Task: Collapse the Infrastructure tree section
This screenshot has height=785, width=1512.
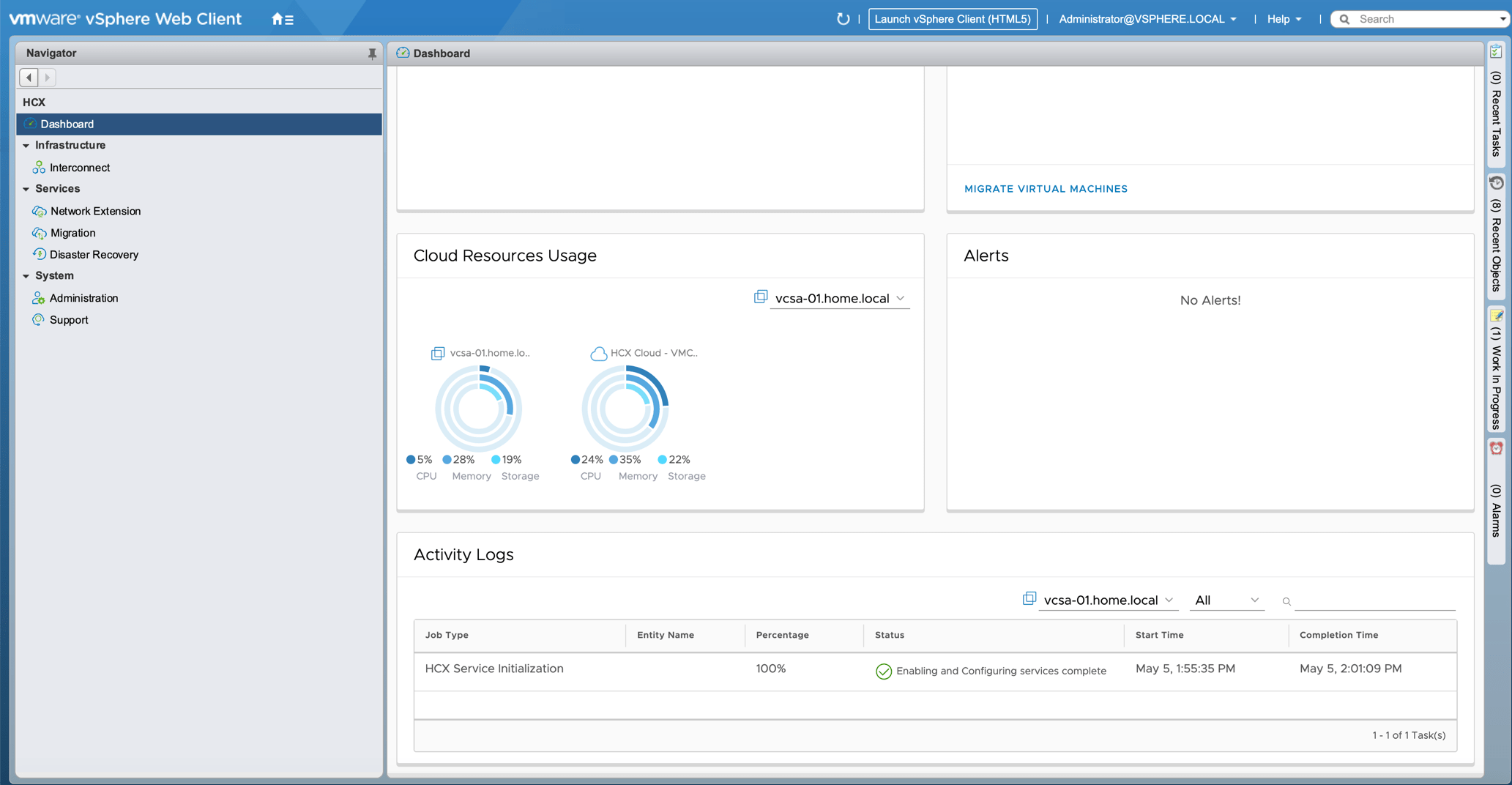Action: pos(26,146)
